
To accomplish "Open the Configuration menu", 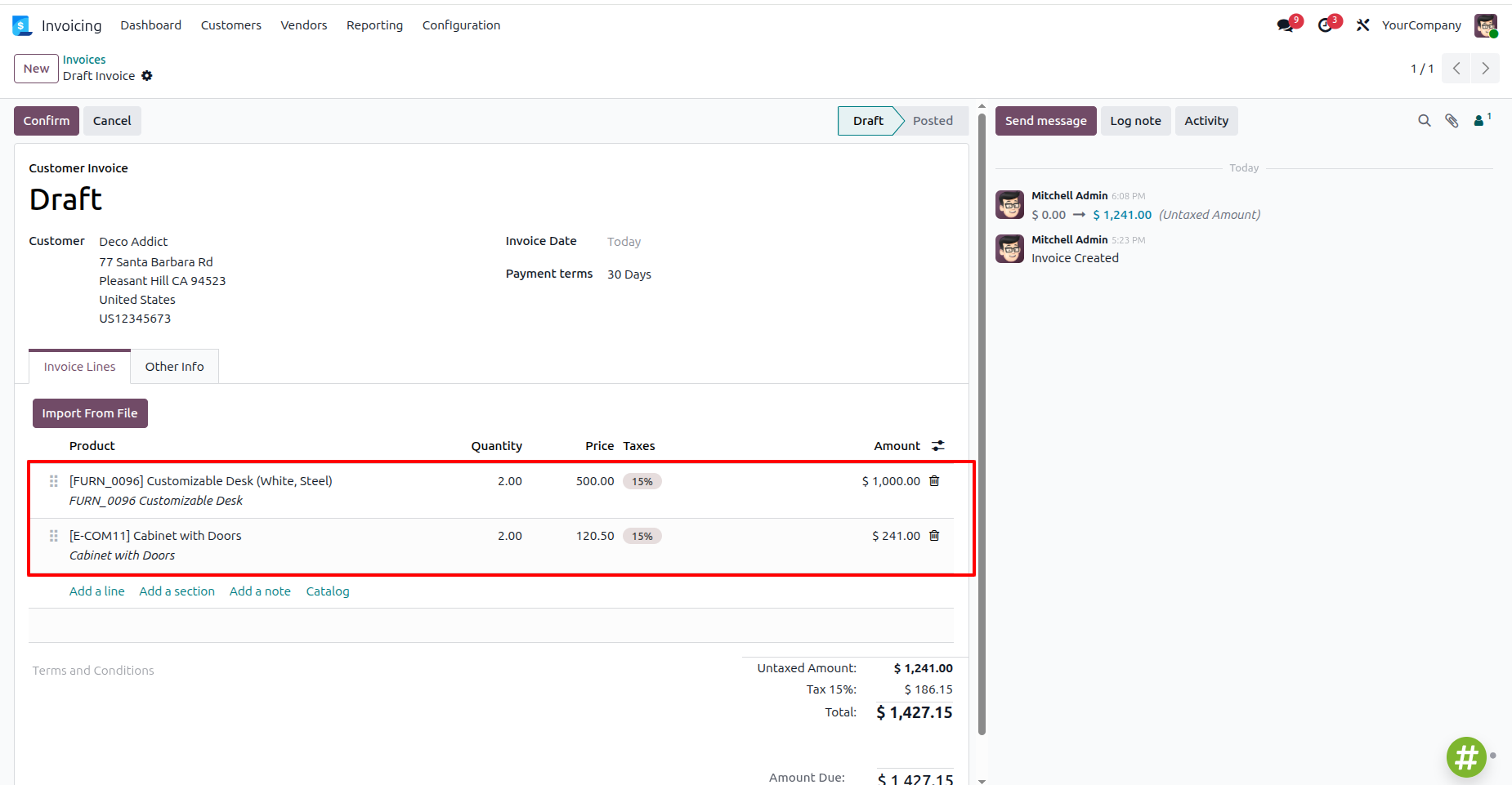I will pyautogui.click(x=461, y=25).
